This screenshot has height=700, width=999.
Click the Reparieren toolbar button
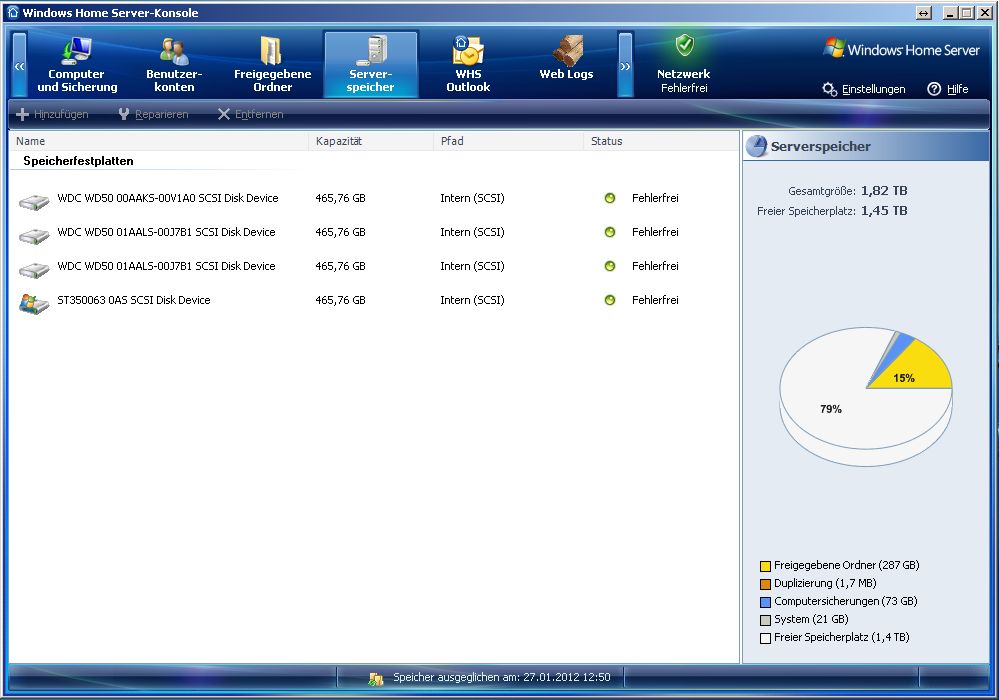[154, 114]
